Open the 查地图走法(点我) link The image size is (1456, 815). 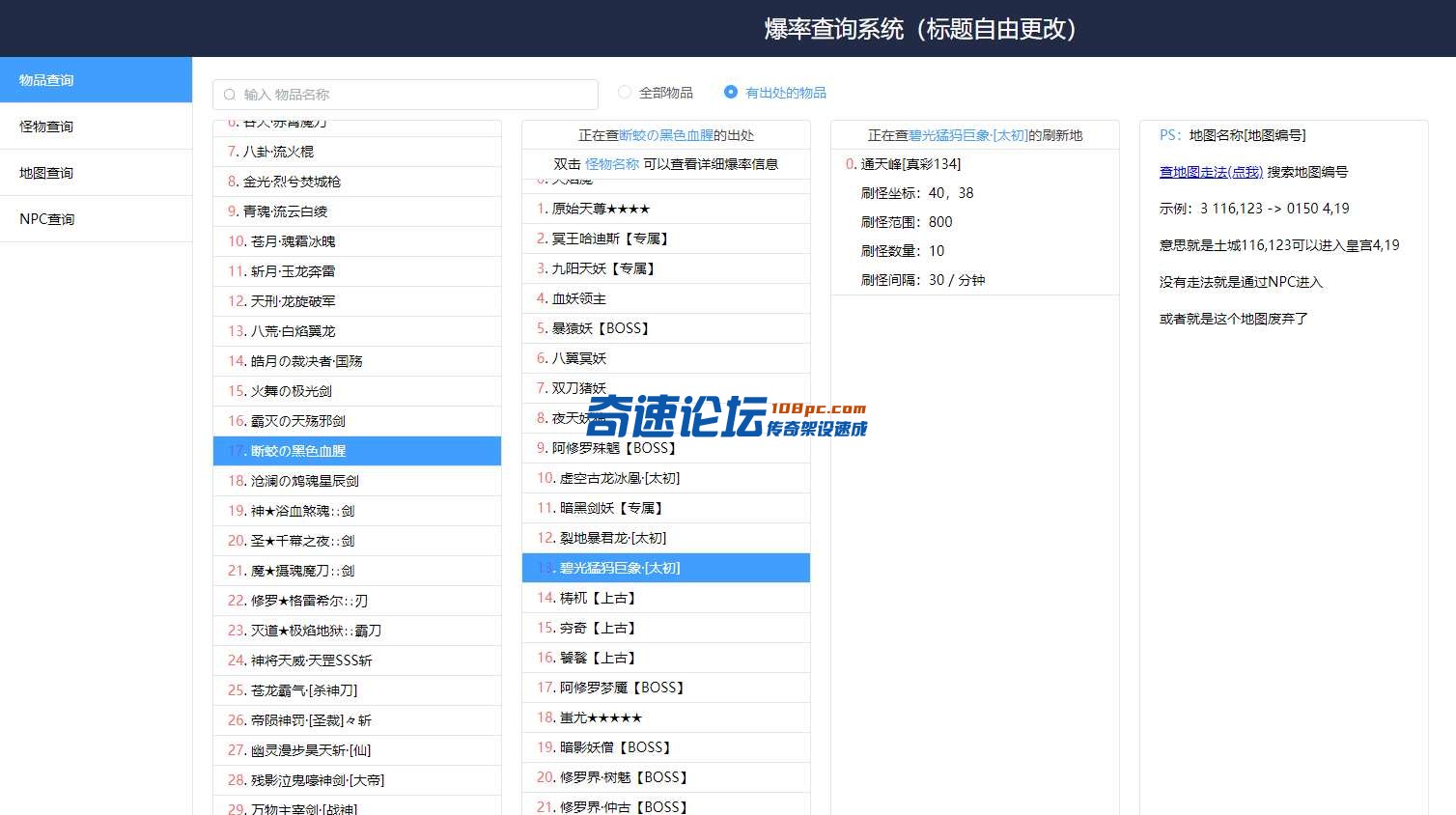(x=1211, y=172)
